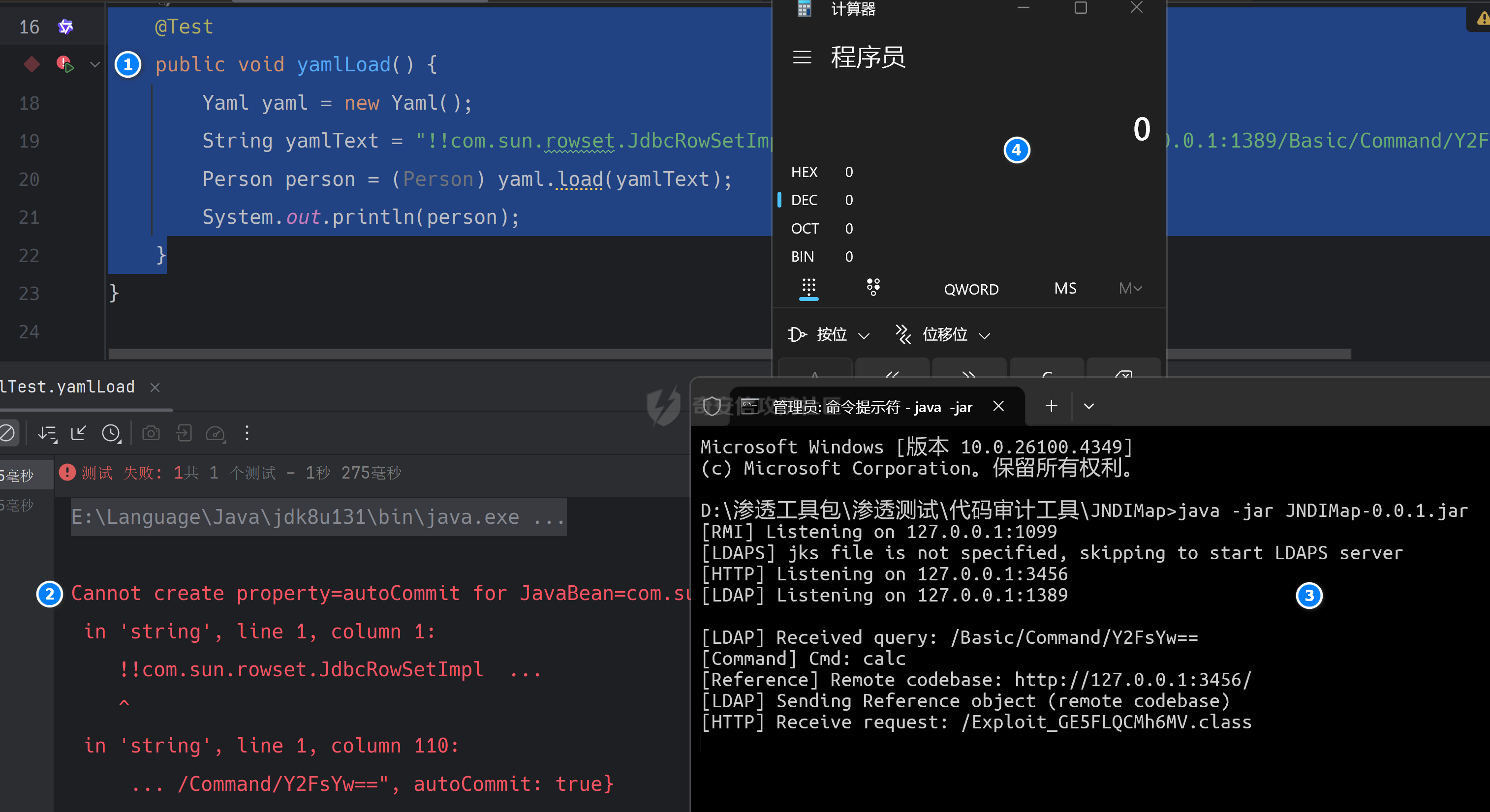
Task: Open the run toolbar more options menu
Action: [247, 433]
